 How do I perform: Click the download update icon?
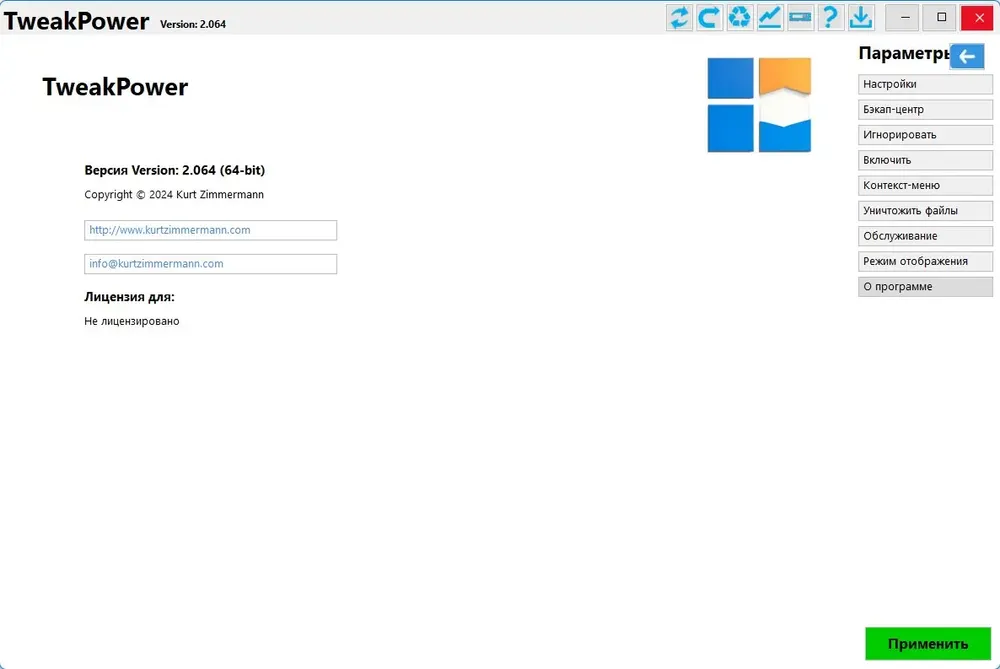[x=861, y=18]
